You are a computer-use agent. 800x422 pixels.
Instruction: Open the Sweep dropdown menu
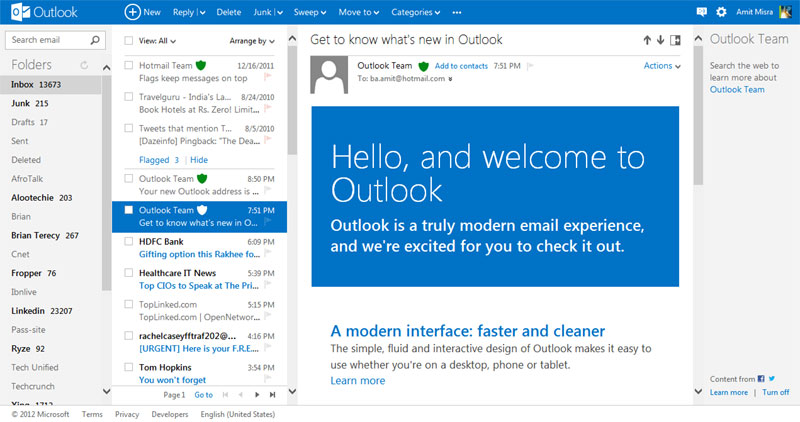coord(310,12)
